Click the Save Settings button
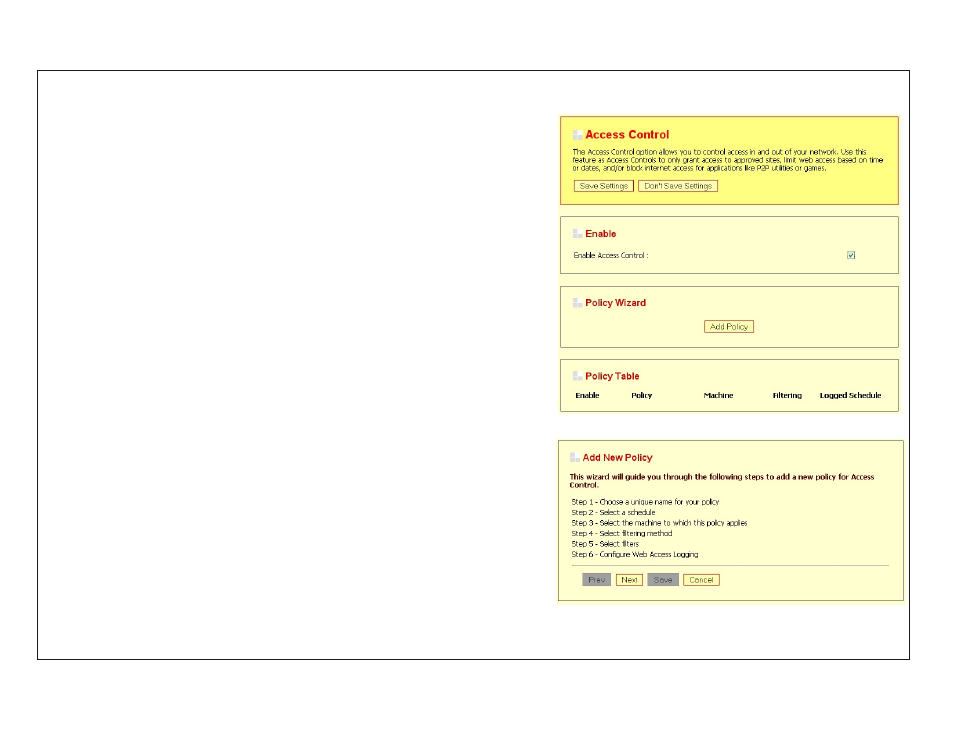This screenshot has width=954, height=737. point(603,186)
